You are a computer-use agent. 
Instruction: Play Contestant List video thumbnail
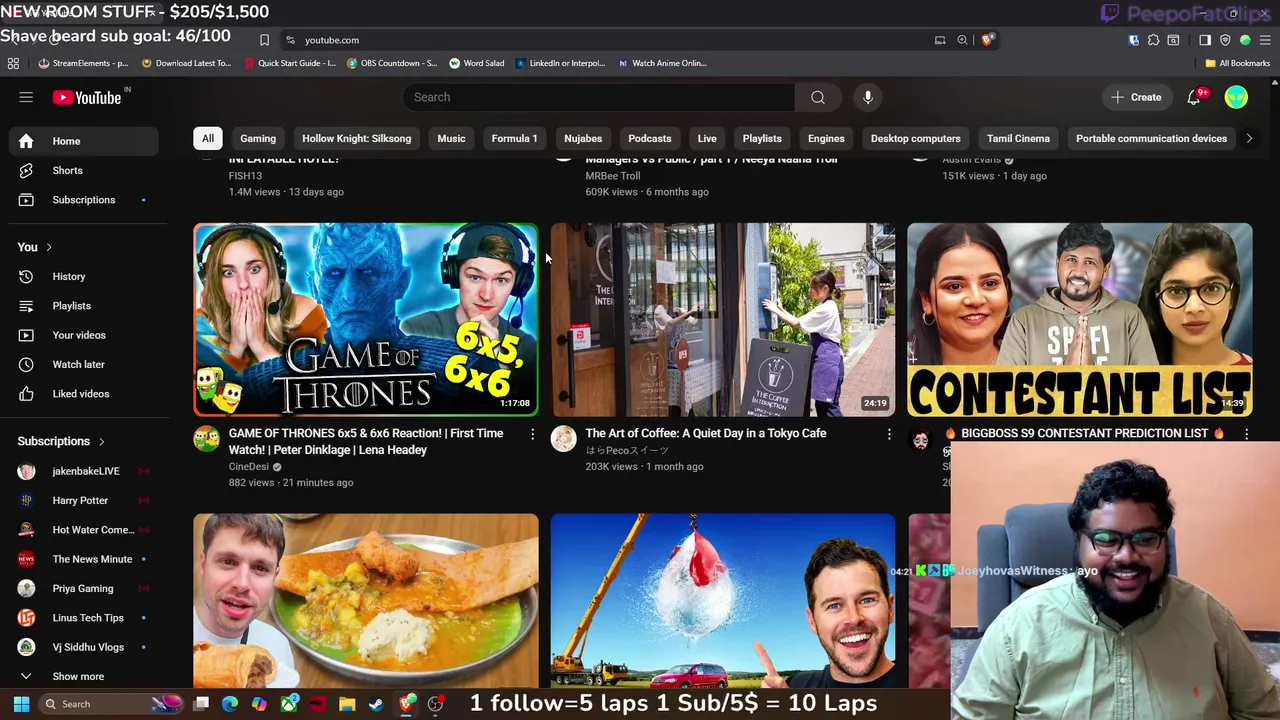tap(1080, 319)
